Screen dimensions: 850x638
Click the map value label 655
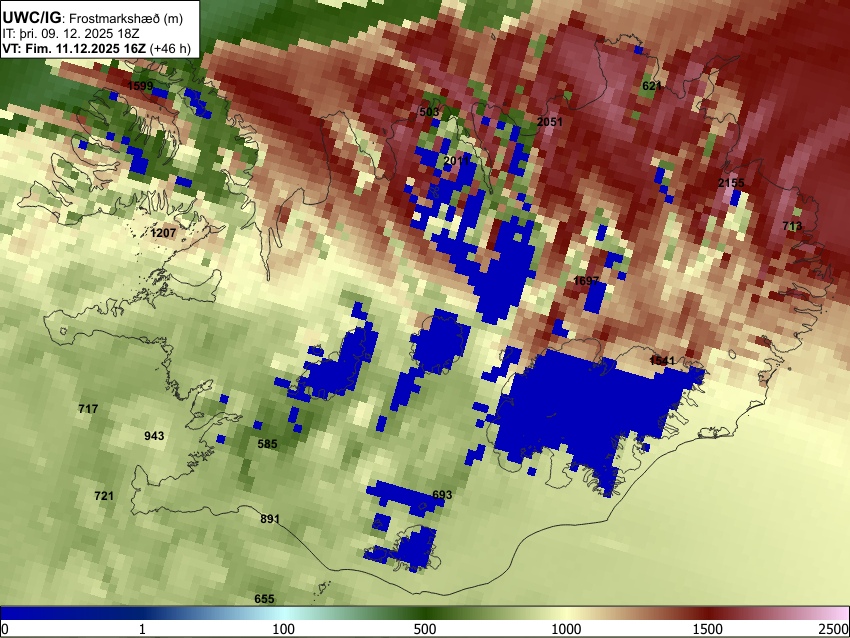coord(264,598)
